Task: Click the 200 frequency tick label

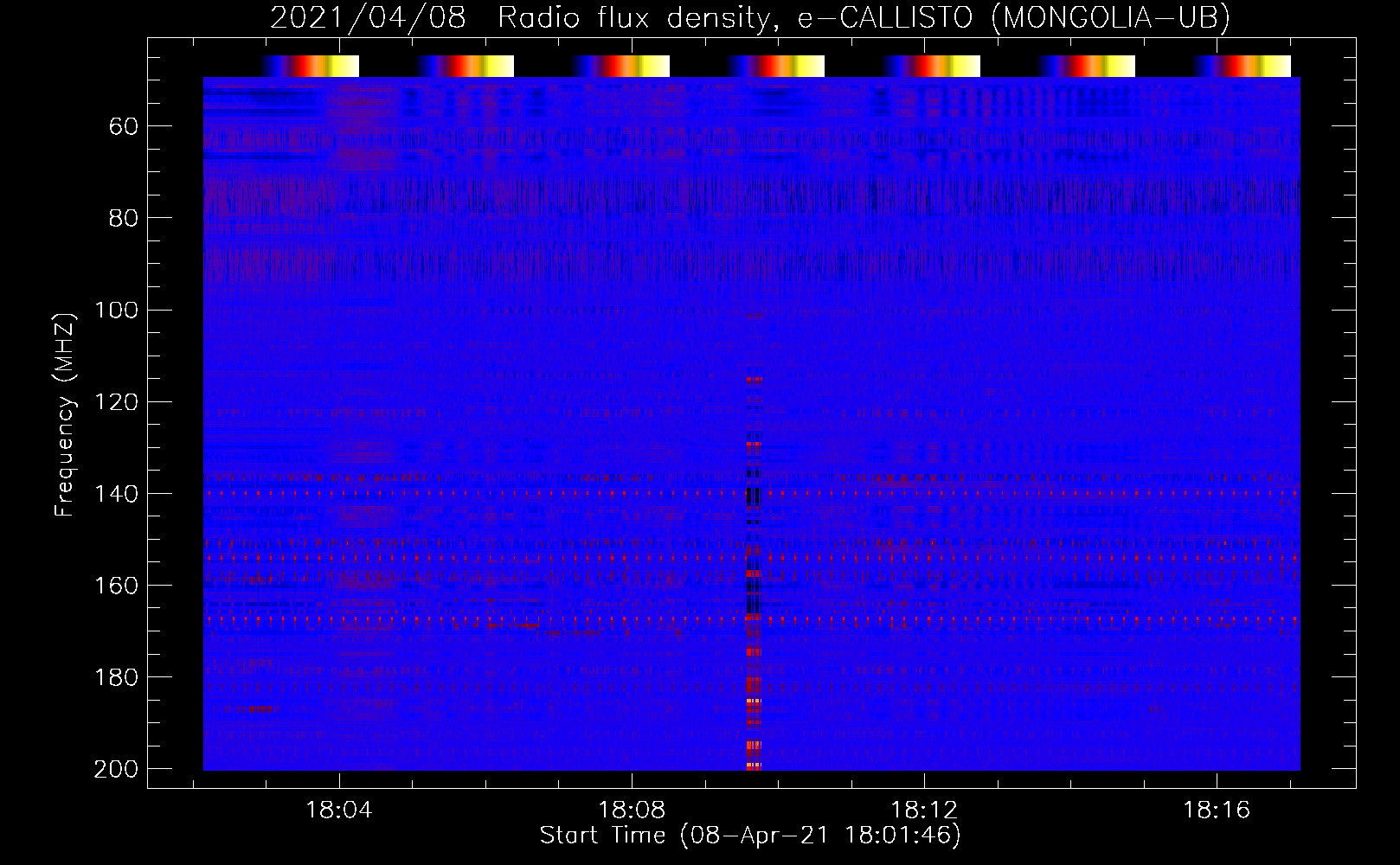Action: pyautogui.click(x=116, y=768)
